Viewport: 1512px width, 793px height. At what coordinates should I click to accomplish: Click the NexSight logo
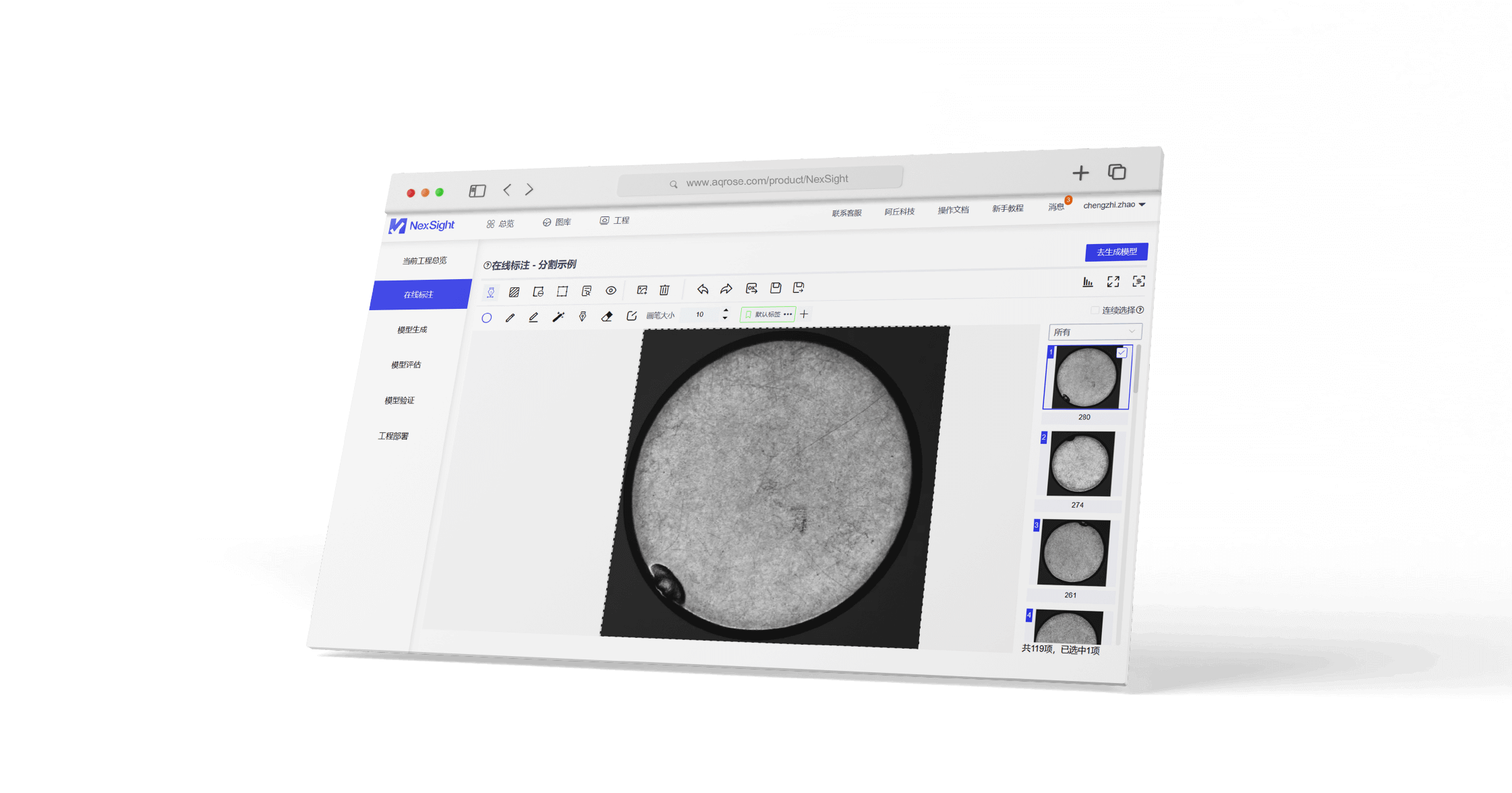click(422, 225)
